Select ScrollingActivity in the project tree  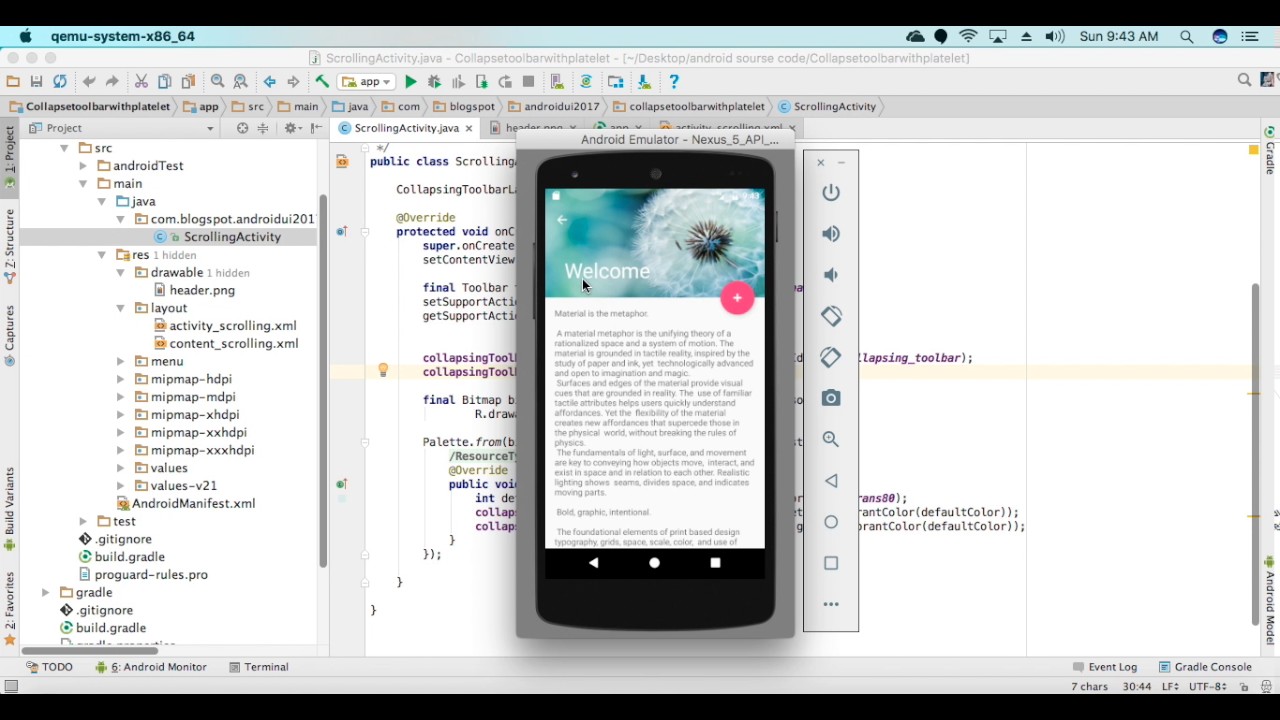(232, 237)
